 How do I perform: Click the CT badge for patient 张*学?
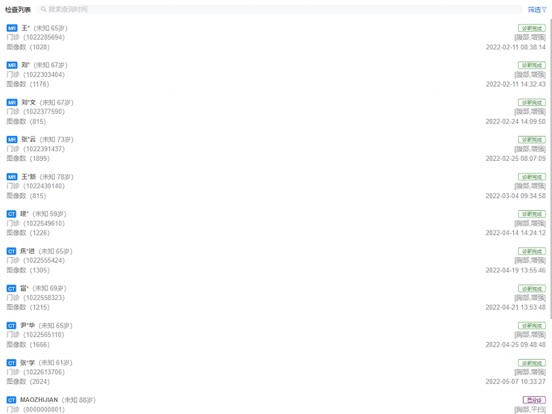pyautogui.click(x=11, y=363)
